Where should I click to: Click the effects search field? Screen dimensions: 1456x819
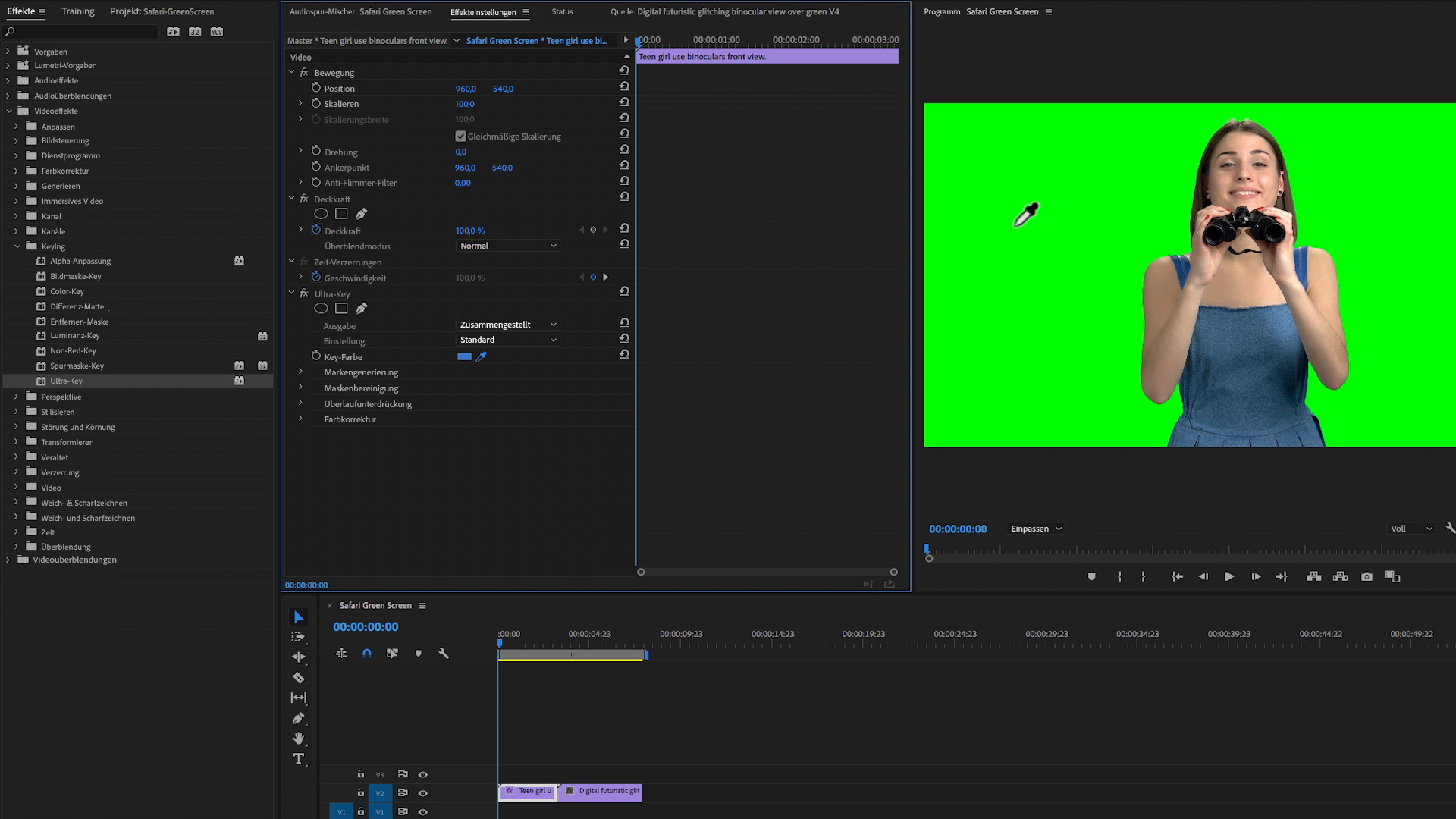[83, 32]
